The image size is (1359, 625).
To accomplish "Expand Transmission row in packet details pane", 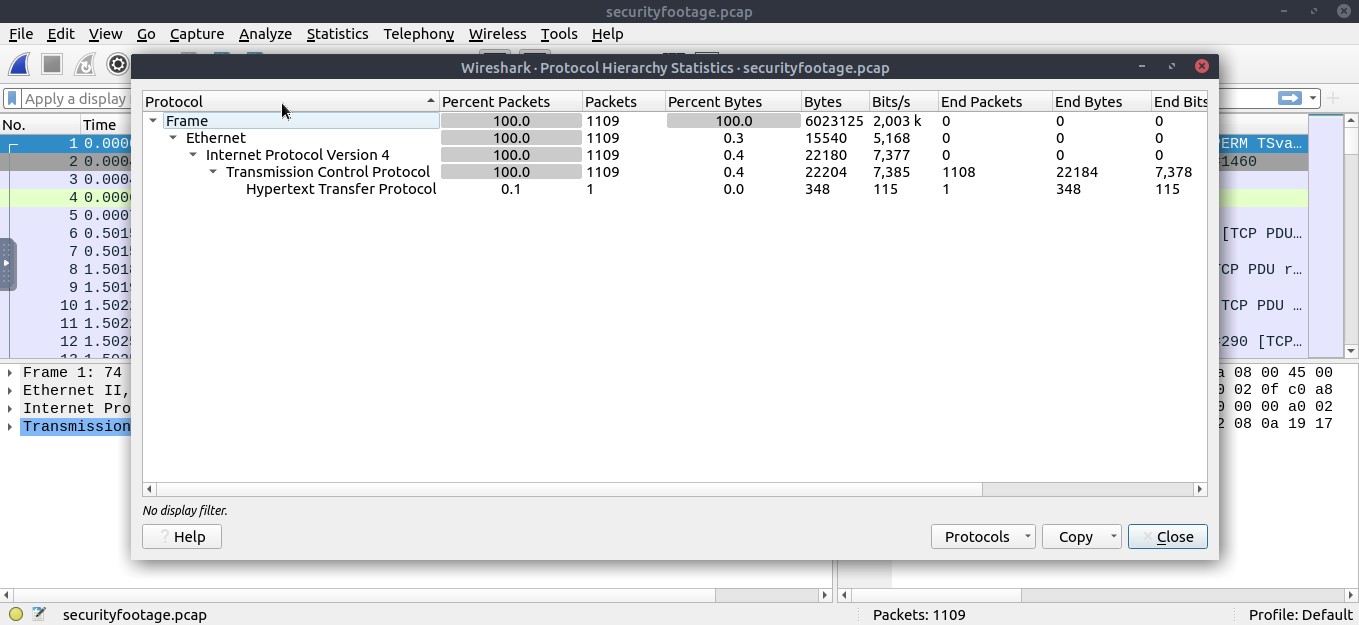I will click(10, 426).
